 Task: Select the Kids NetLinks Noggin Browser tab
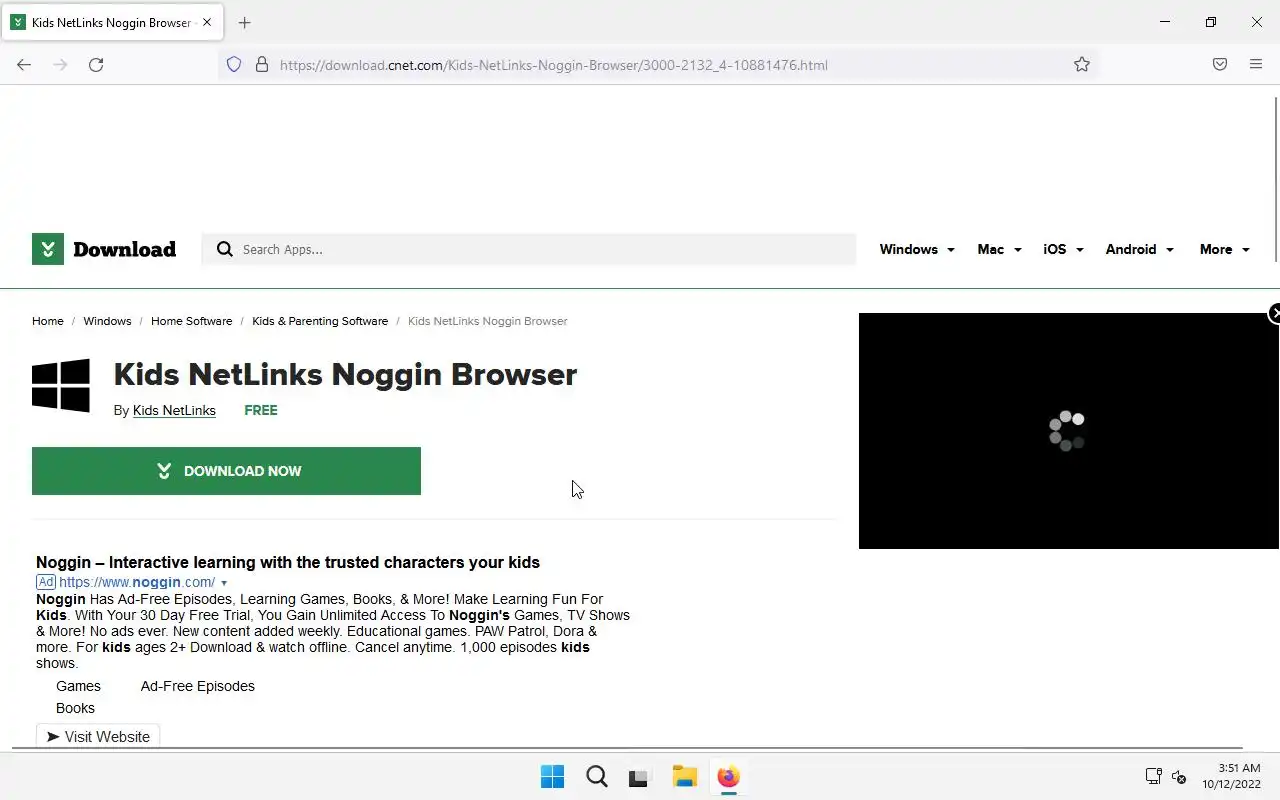[111, 22]
